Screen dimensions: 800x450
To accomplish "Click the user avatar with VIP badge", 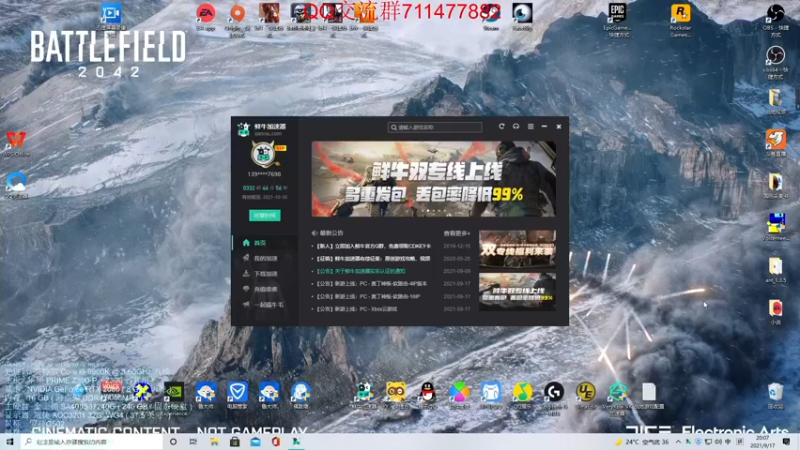I will coord(265,154).
